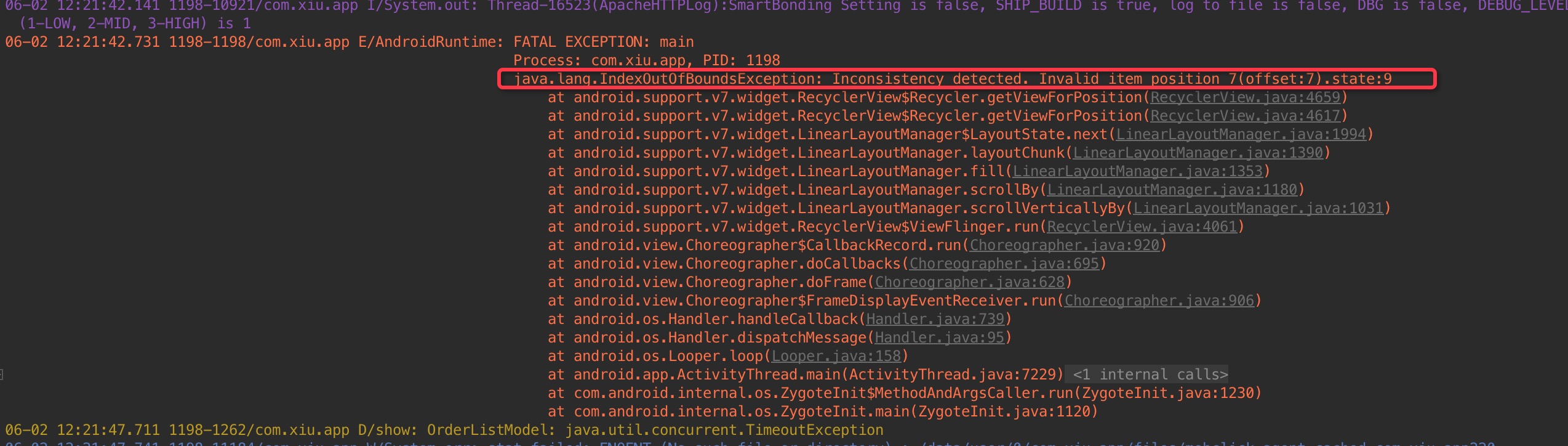This screenshot has width=1568, height=446.
Task: Open the LinearLayoutManager.java:1353 link
Action: tap(1137, 171)
